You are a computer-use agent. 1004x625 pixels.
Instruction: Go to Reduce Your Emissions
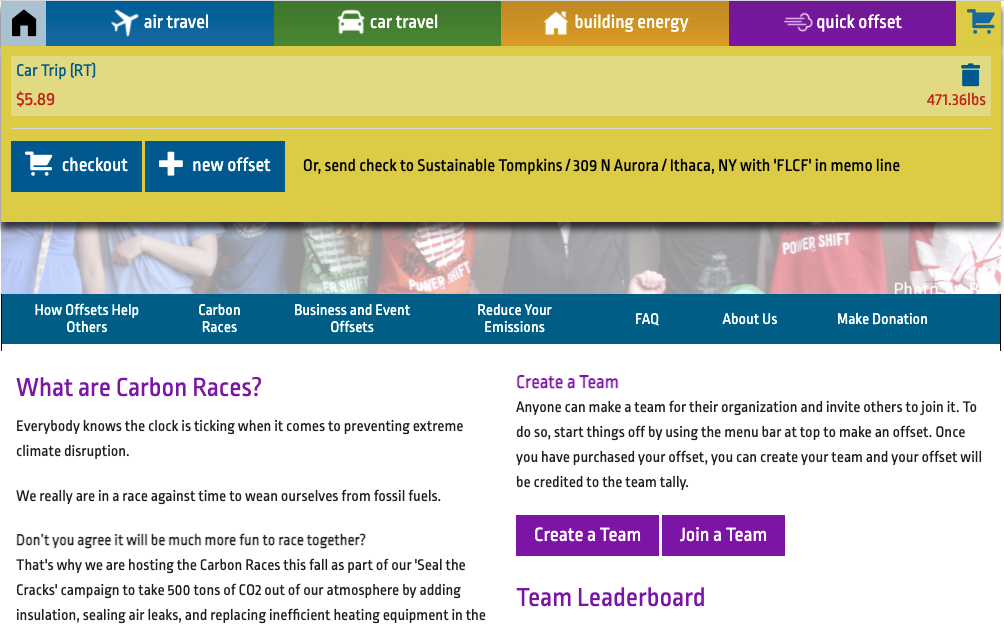click(514, 318)
